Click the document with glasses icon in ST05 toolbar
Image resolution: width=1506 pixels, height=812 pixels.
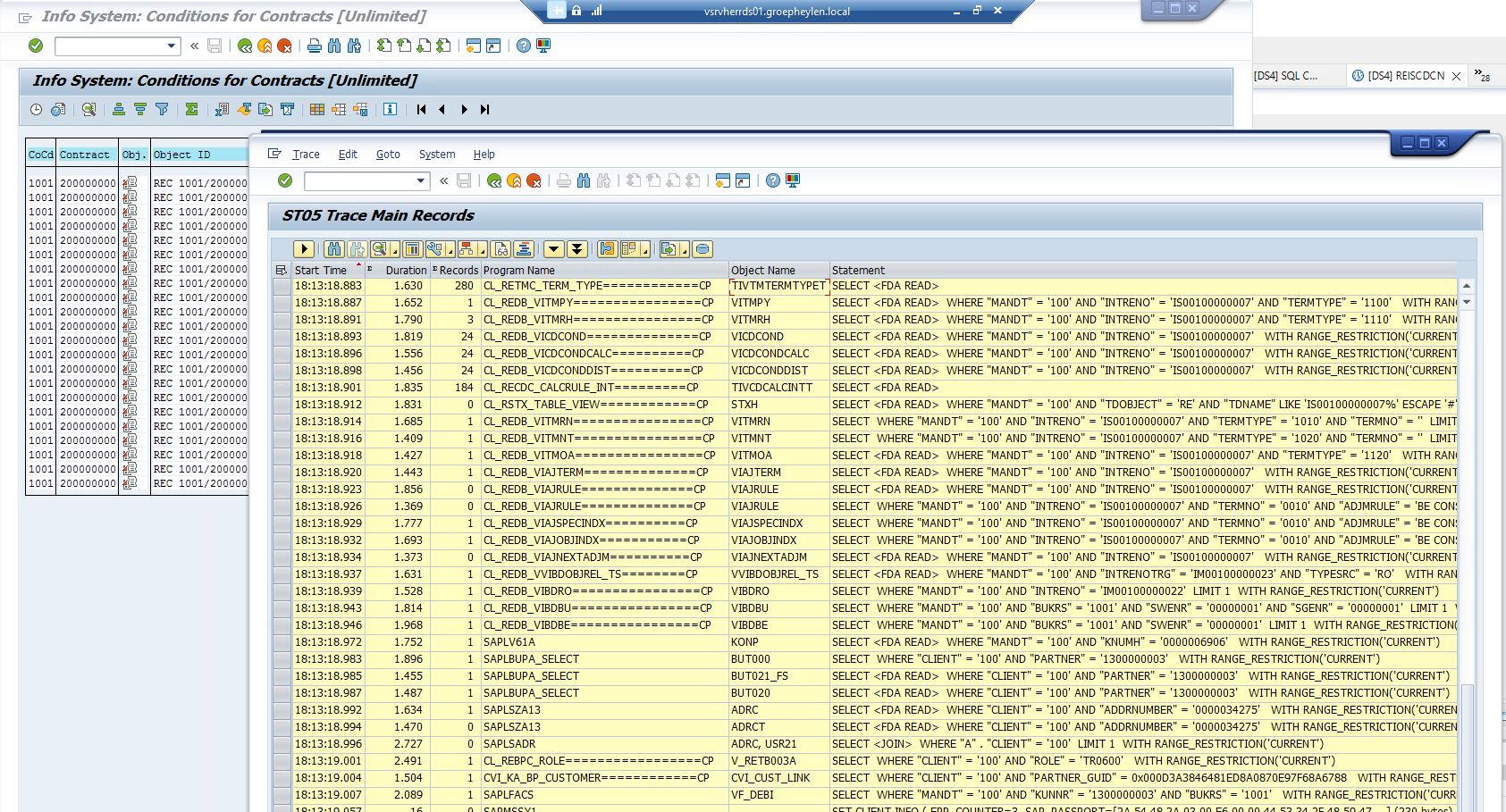pyautogui.click(x=501, y=249)
